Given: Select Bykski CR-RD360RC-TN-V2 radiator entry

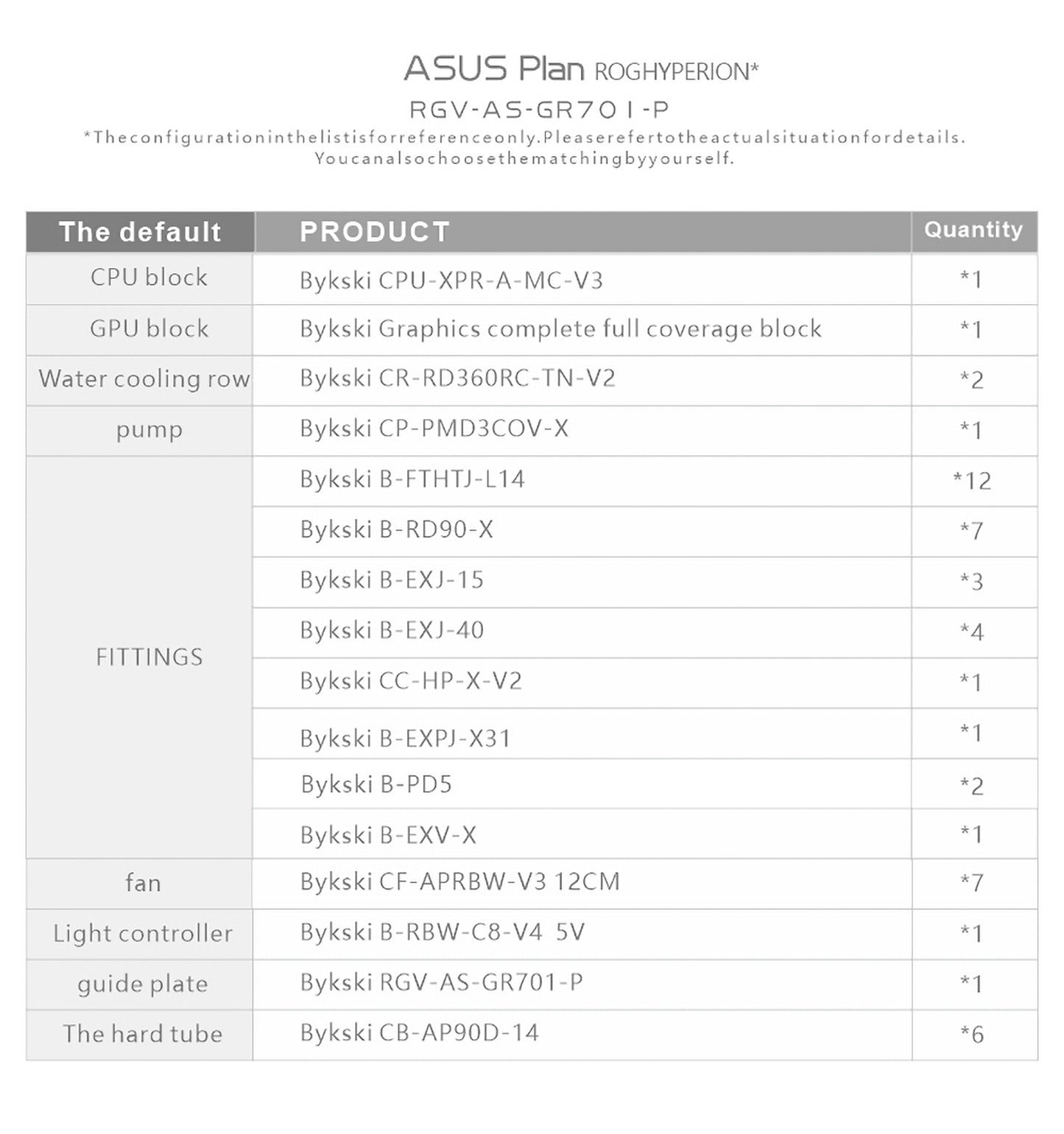Looking at the screenshot, I should 457,378.
